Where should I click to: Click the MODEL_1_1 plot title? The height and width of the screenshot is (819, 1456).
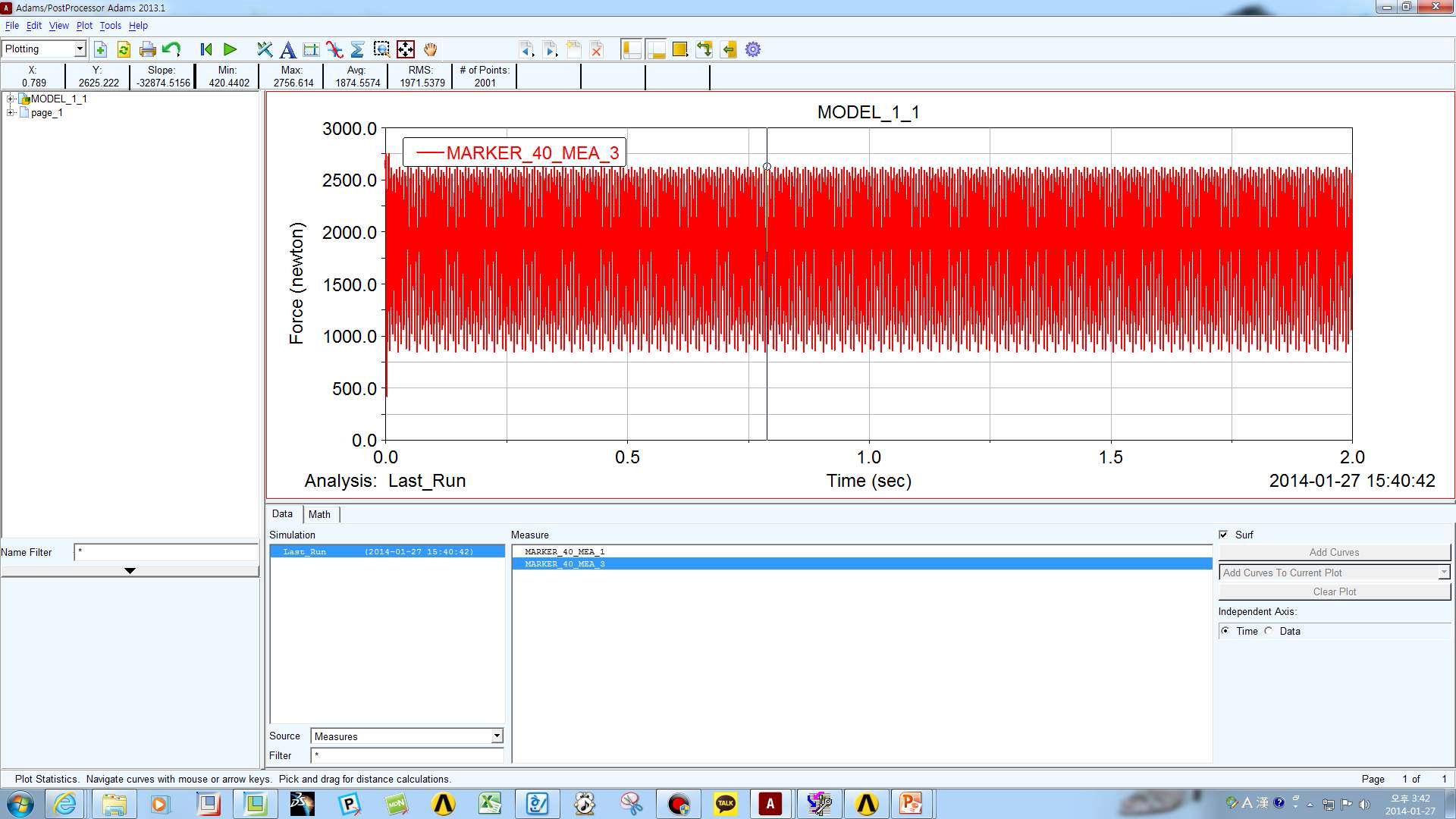868,112
